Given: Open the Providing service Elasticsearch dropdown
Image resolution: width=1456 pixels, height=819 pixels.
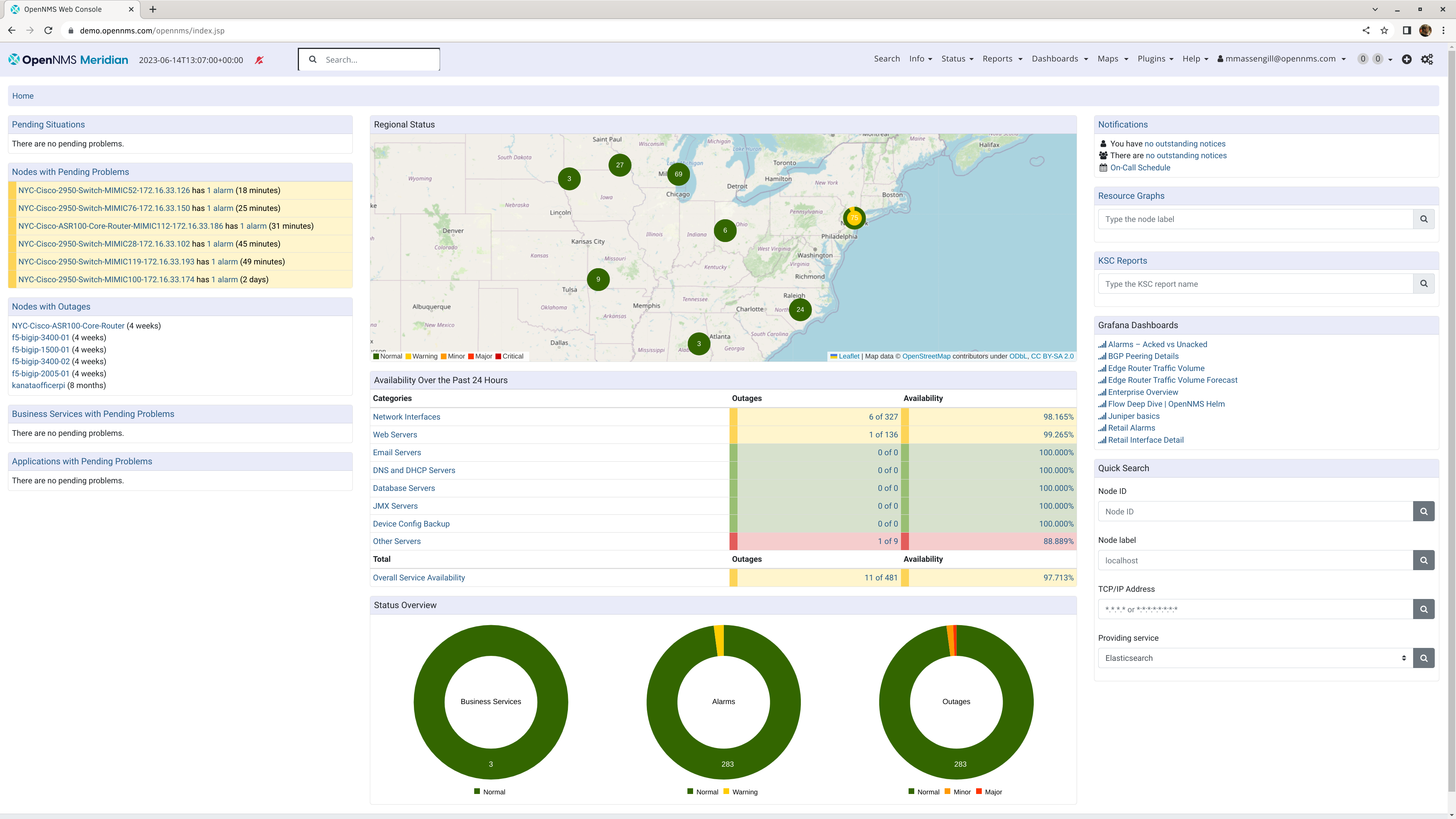Looking at the screenshot, I should pos(1255,658).
